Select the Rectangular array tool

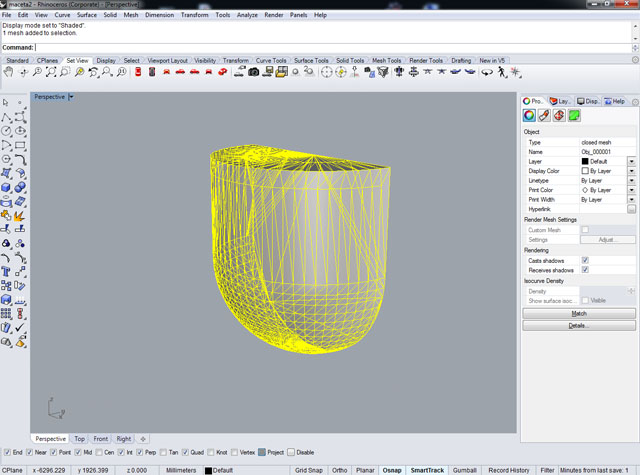coord(6,314)
